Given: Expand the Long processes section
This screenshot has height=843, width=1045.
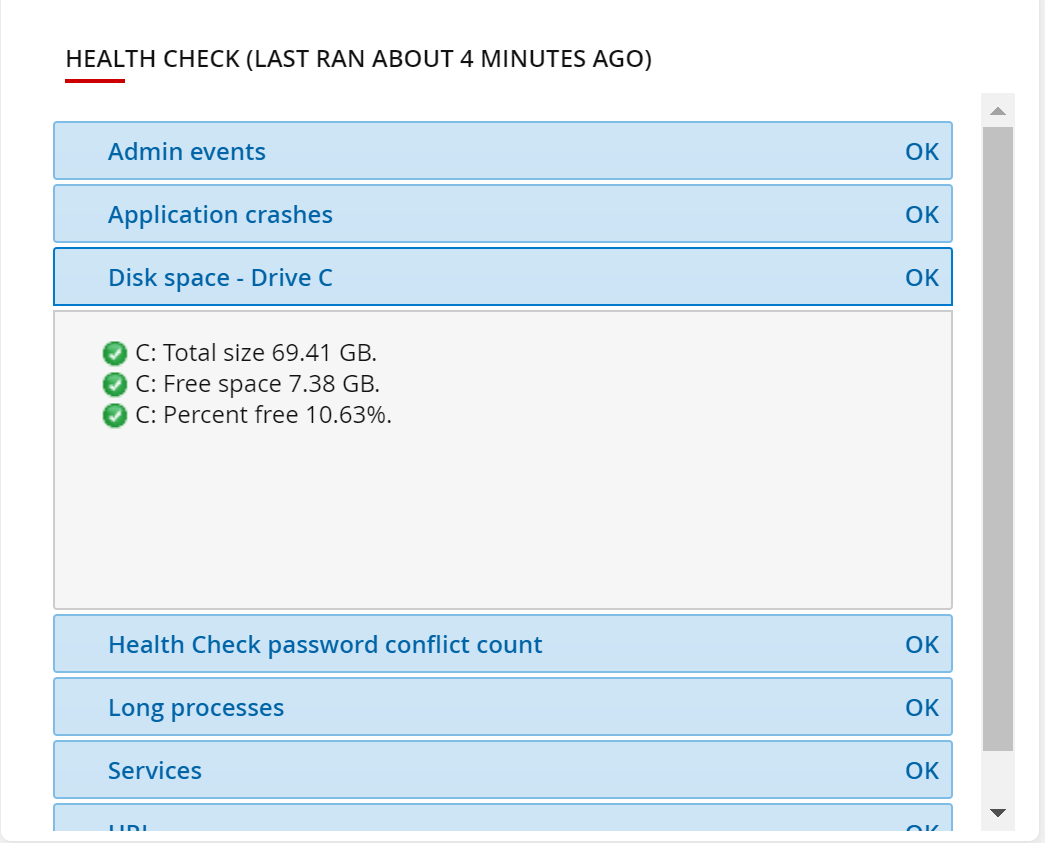Looking at the screenshot, I should (196, 708).
